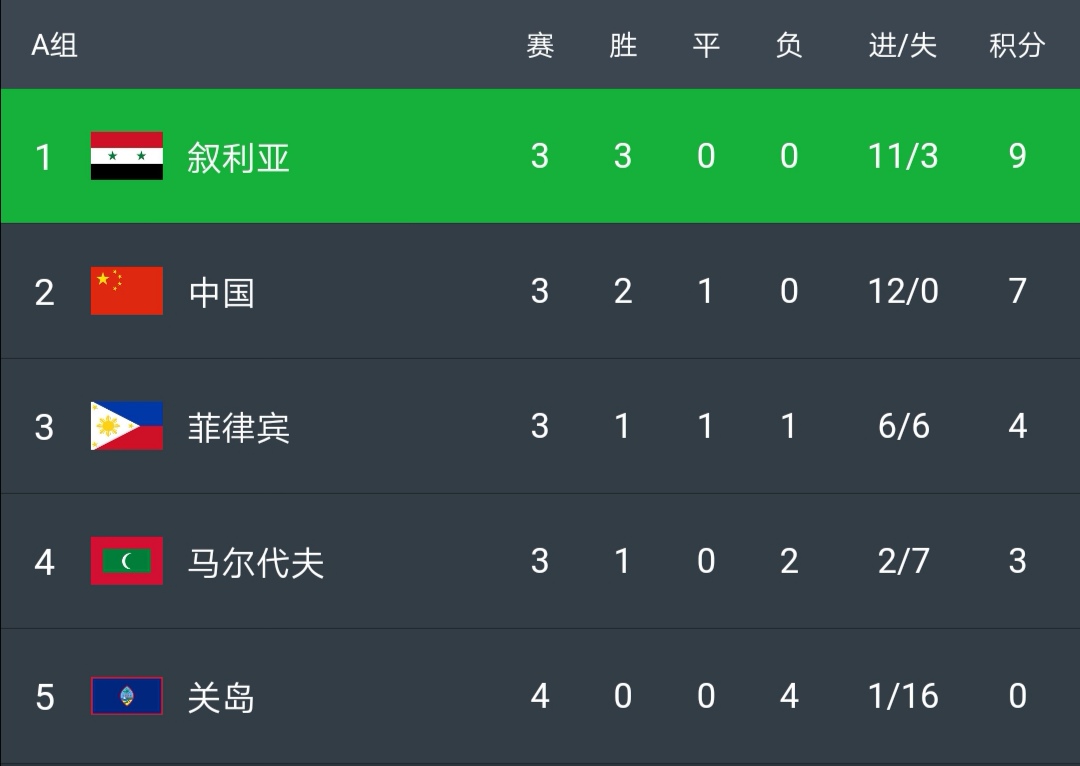Click the 胜 column header
This screenshot has width=1080, height=766.
pos(622,46)
